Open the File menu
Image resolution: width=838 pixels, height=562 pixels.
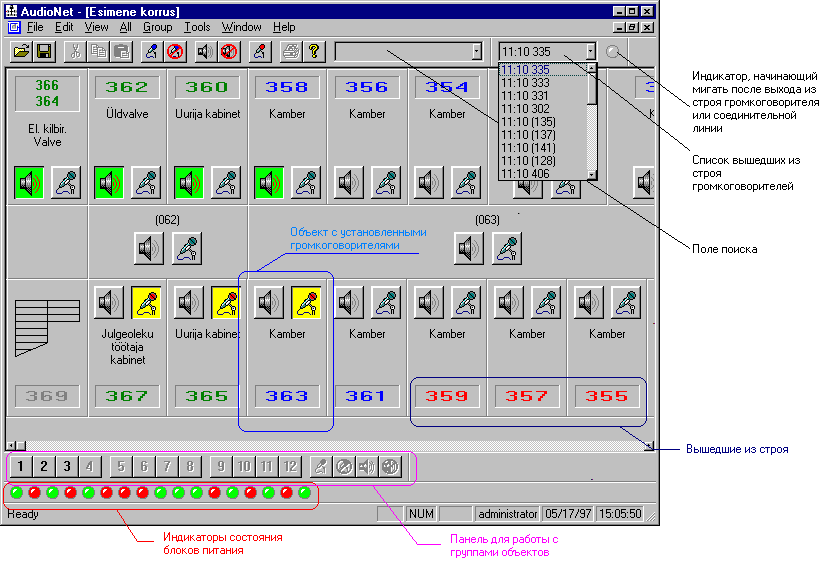[35, 27]
